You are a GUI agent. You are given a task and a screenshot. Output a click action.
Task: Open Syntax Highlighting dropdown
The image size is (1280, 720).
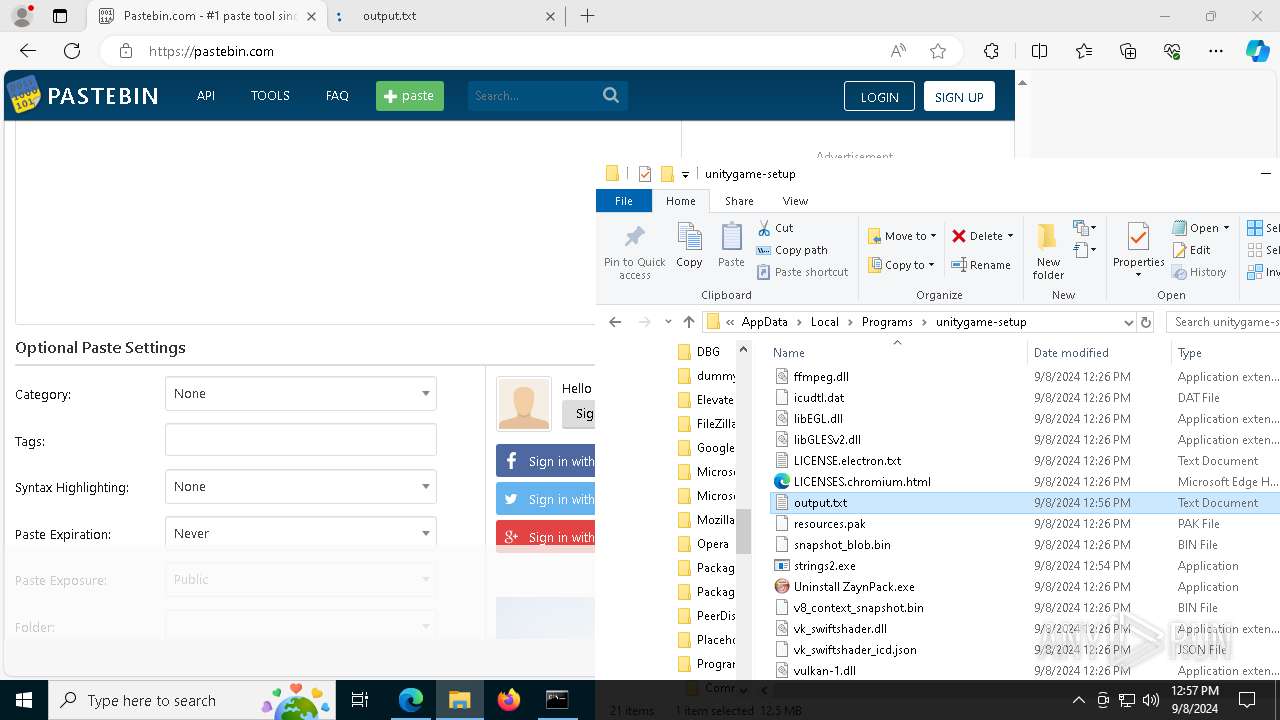[x=301, y=487]
